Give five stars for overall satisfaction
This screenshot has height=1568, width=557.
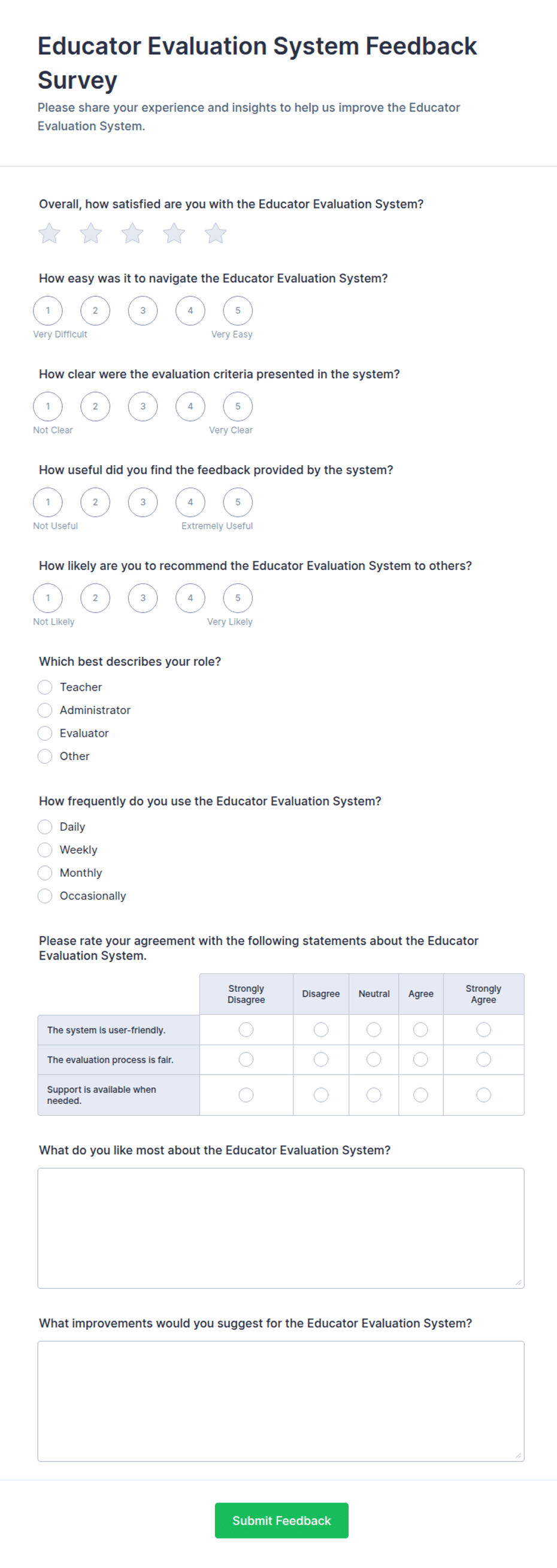216,233
